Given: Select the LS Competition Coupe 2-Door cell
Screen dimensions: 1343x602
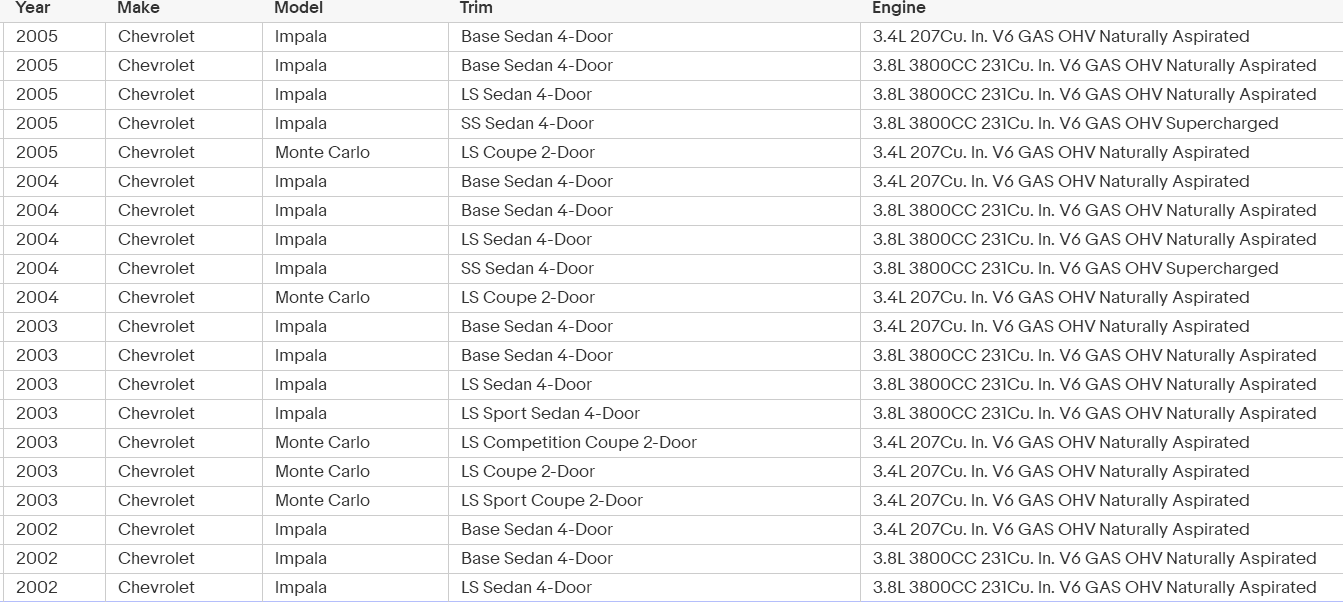Looking at the screenshot, I should (x=654, y=442).
